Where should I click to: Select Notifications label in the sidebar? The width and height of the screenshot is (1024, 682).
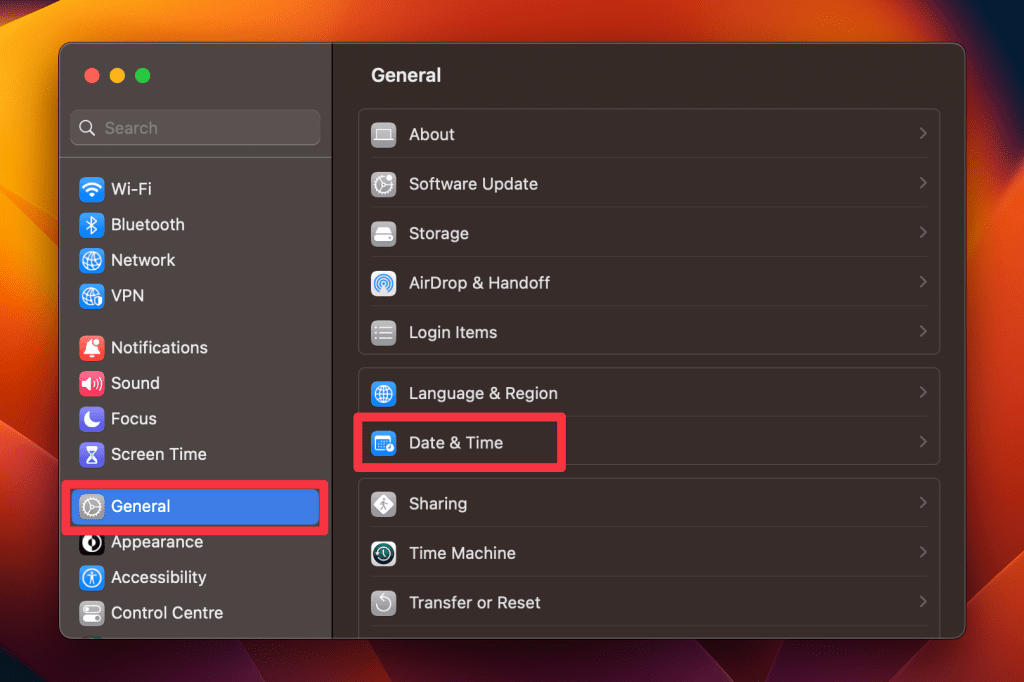point(159,348)
